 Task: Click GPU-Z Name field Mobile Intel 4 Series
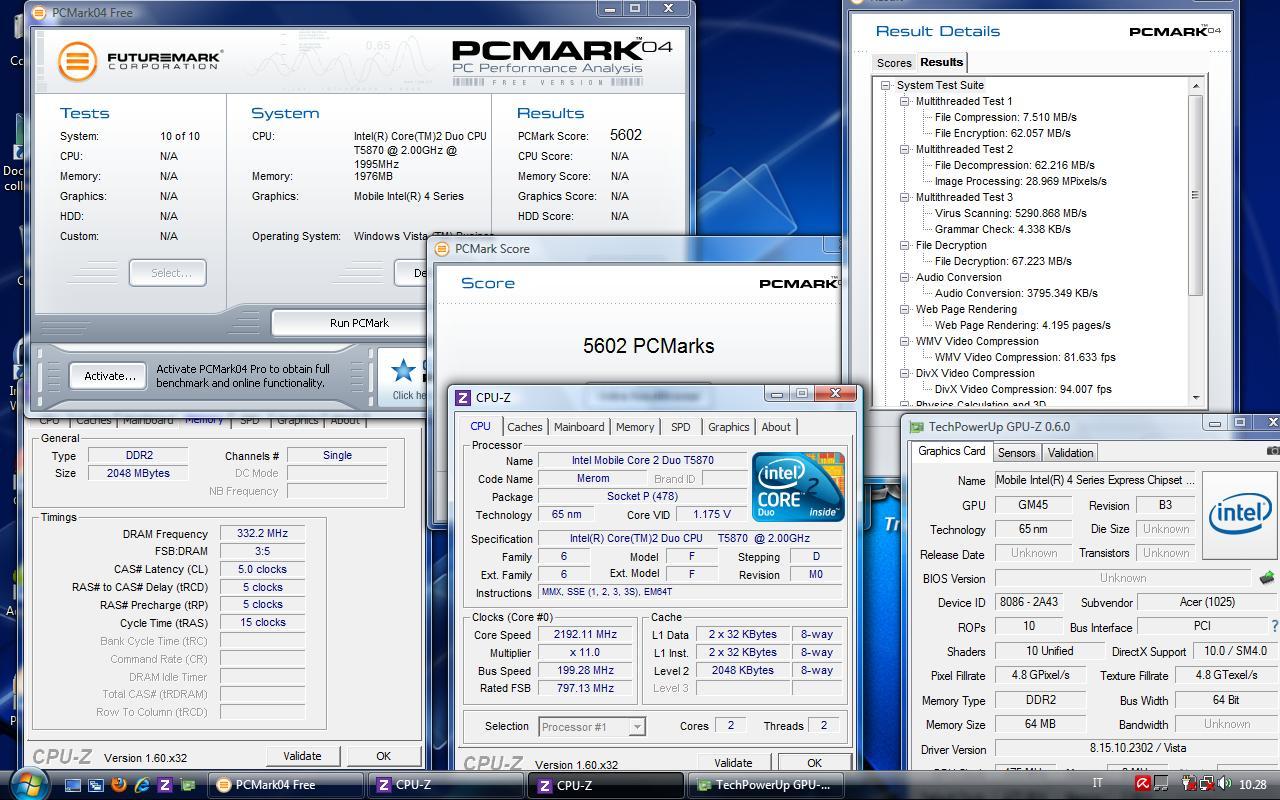(x=1095, y=481)
